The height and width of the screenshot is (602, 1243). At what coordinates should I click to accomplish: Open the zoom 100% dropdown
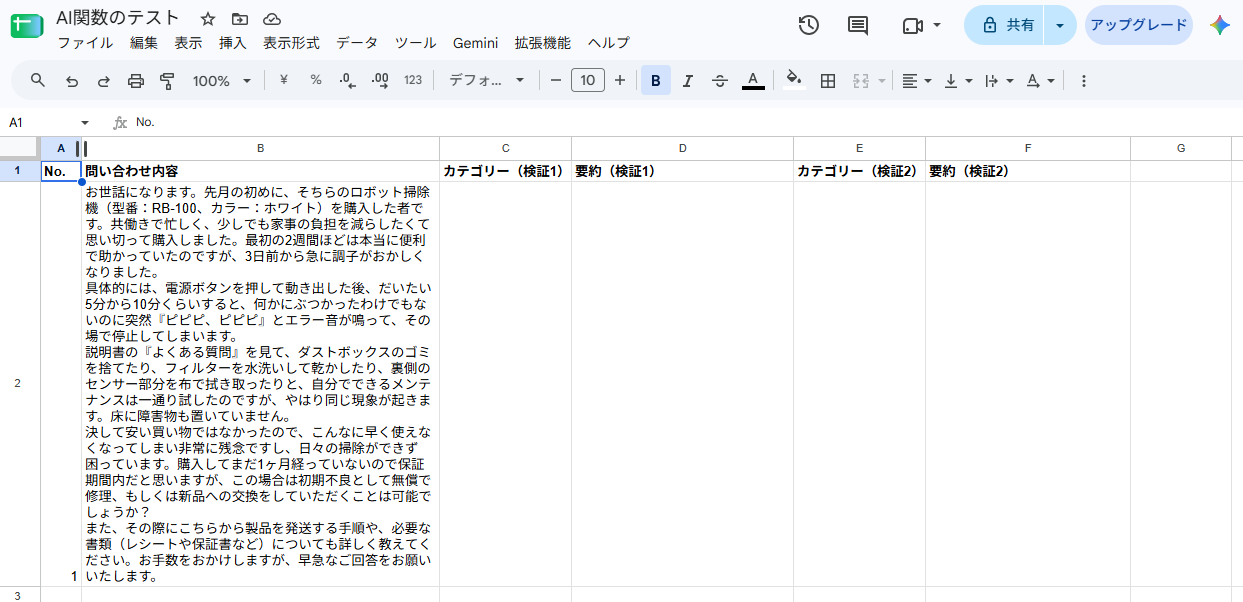pyautogui.click(x=221, y=80)
